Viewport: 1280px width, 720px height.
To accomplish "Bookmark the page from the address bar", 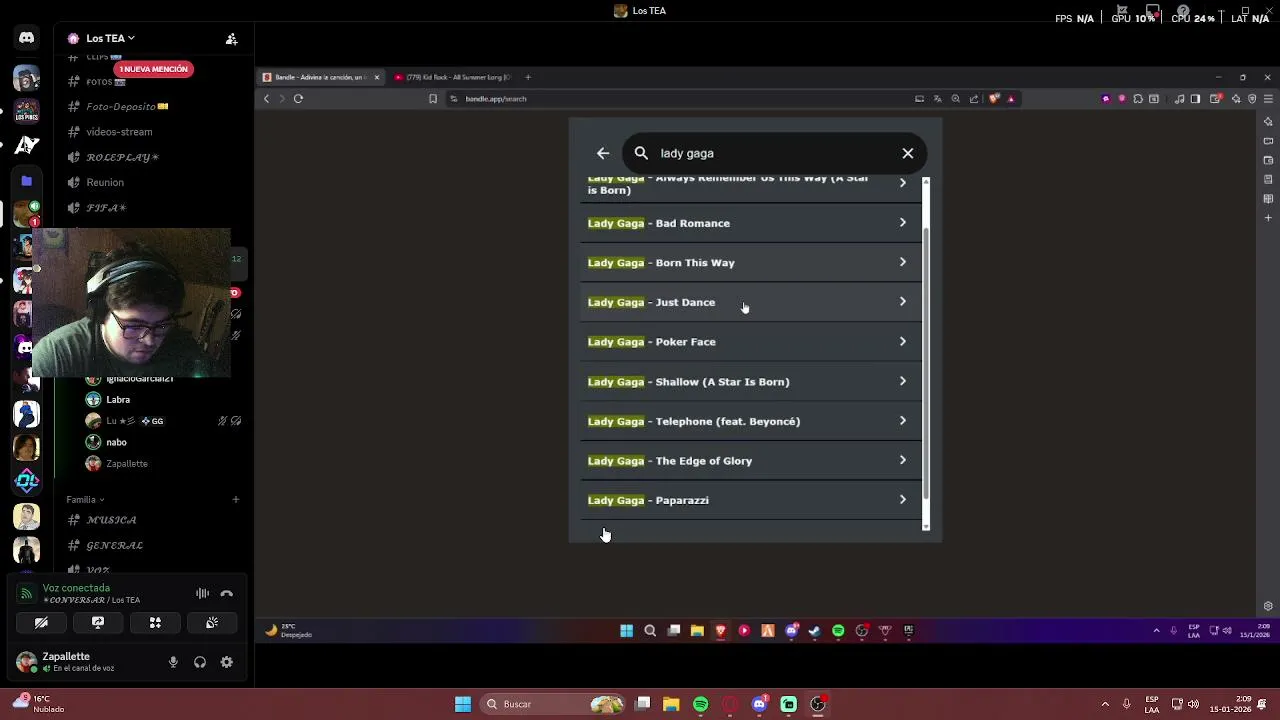I will 433,98.
